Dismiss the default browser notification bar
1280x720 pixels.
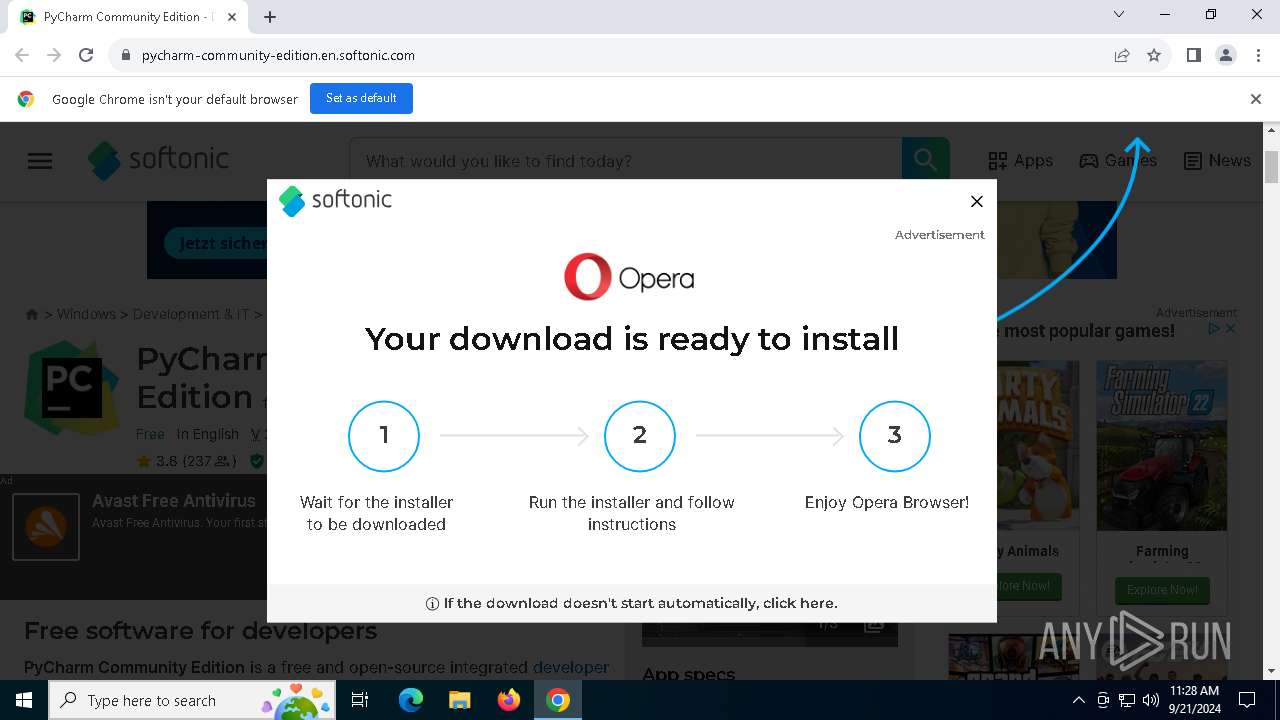click(x=1255, y=99)
